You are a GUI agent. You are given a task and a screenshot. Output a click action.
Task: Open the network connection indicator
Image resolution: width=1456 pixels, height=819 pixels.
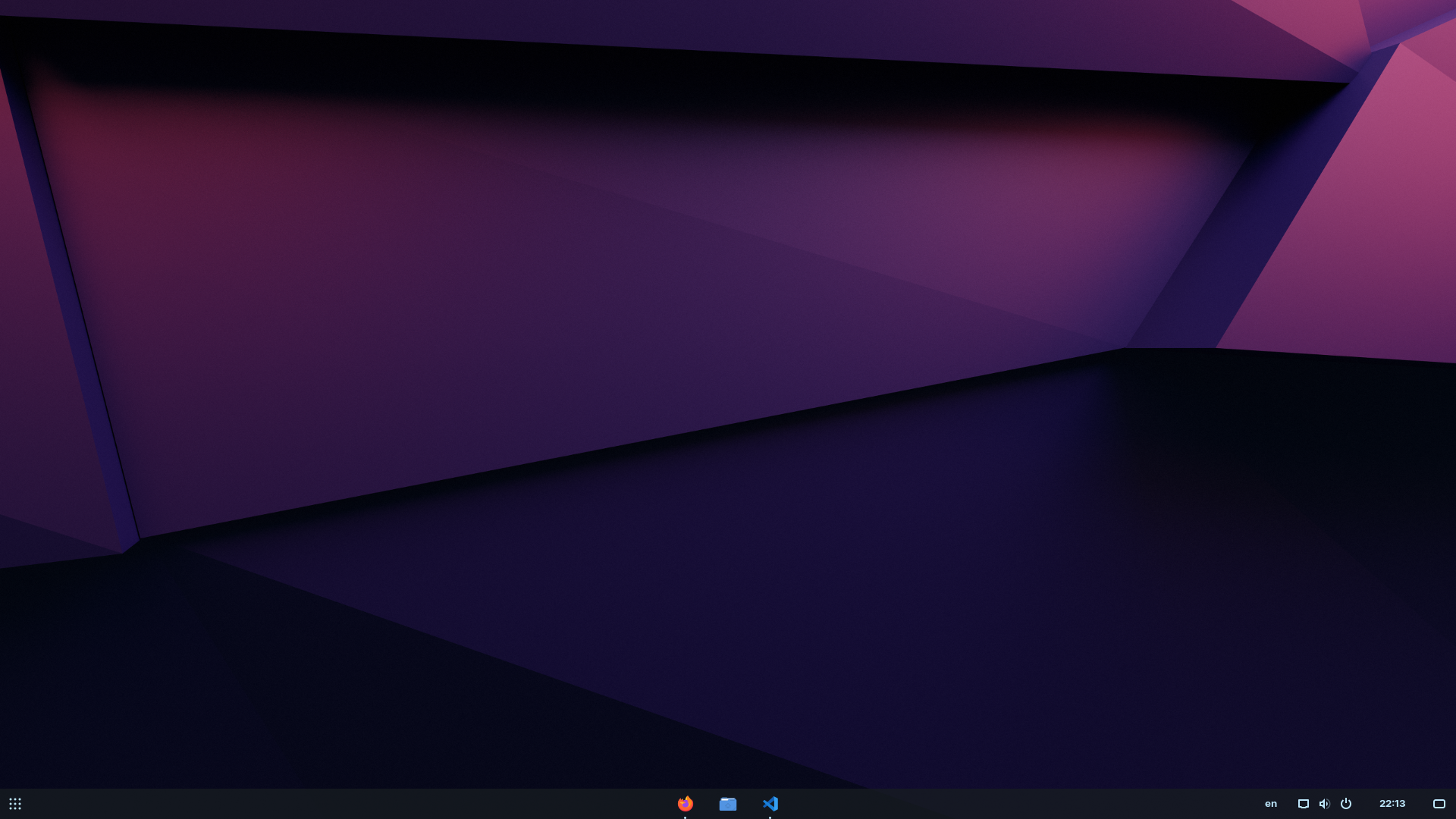pyautogui.click(x=1304, y=804)
